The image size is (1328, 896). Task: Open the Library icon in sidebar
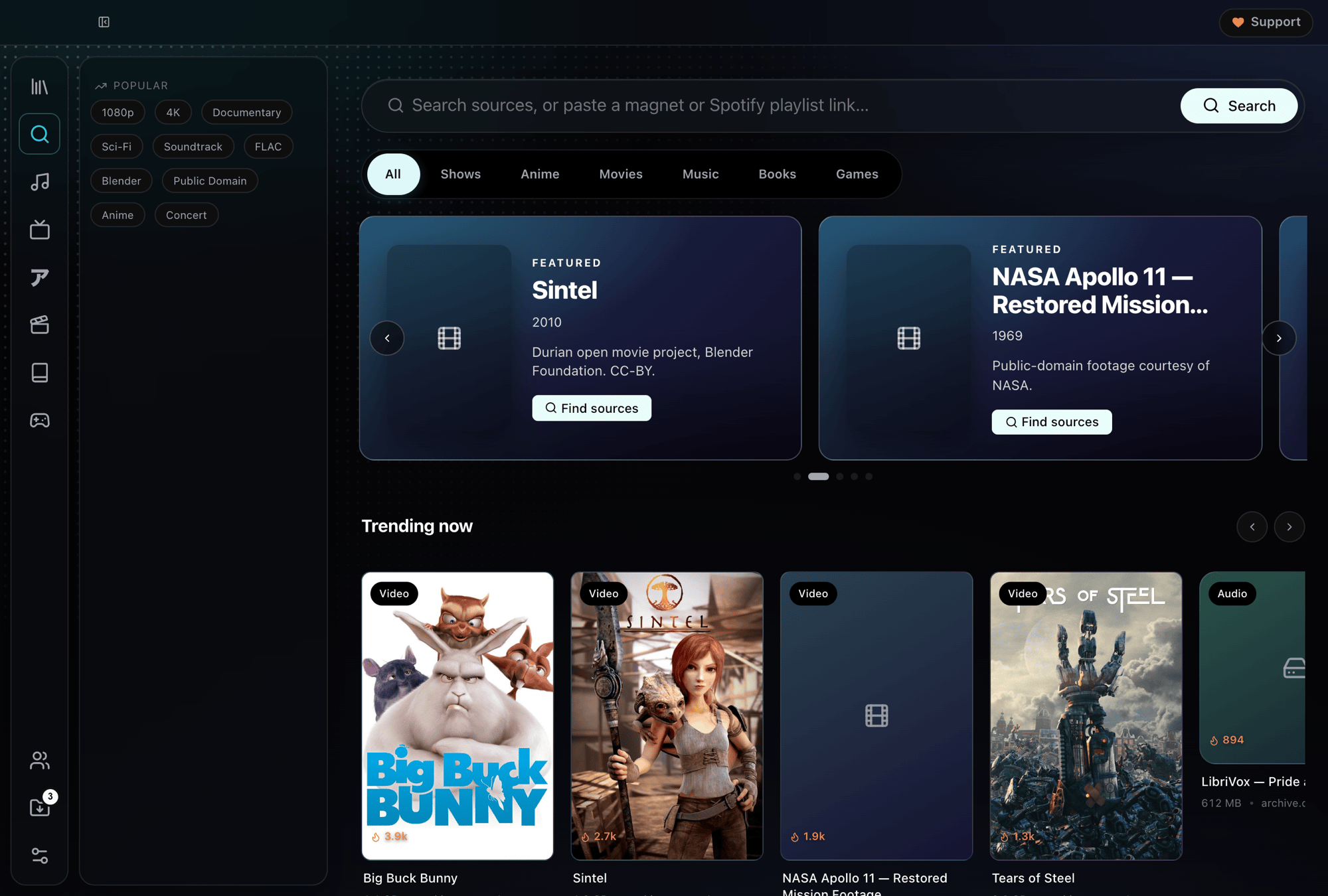click(40, 86)
